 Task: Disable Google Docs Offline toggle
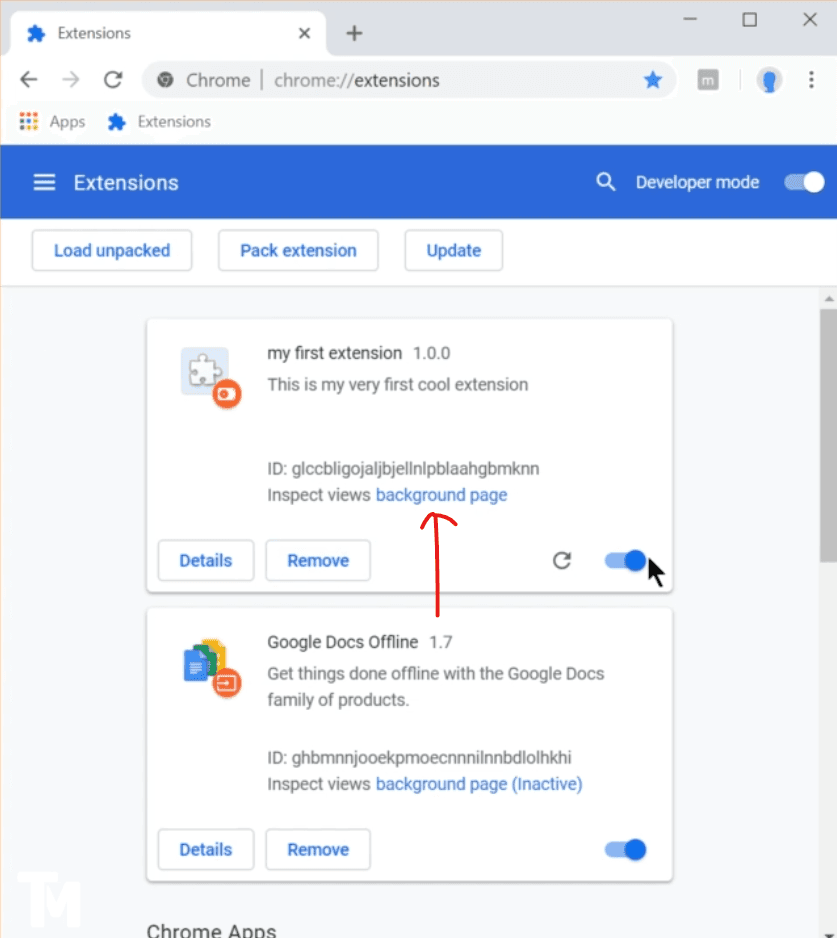tap(625, 849)
